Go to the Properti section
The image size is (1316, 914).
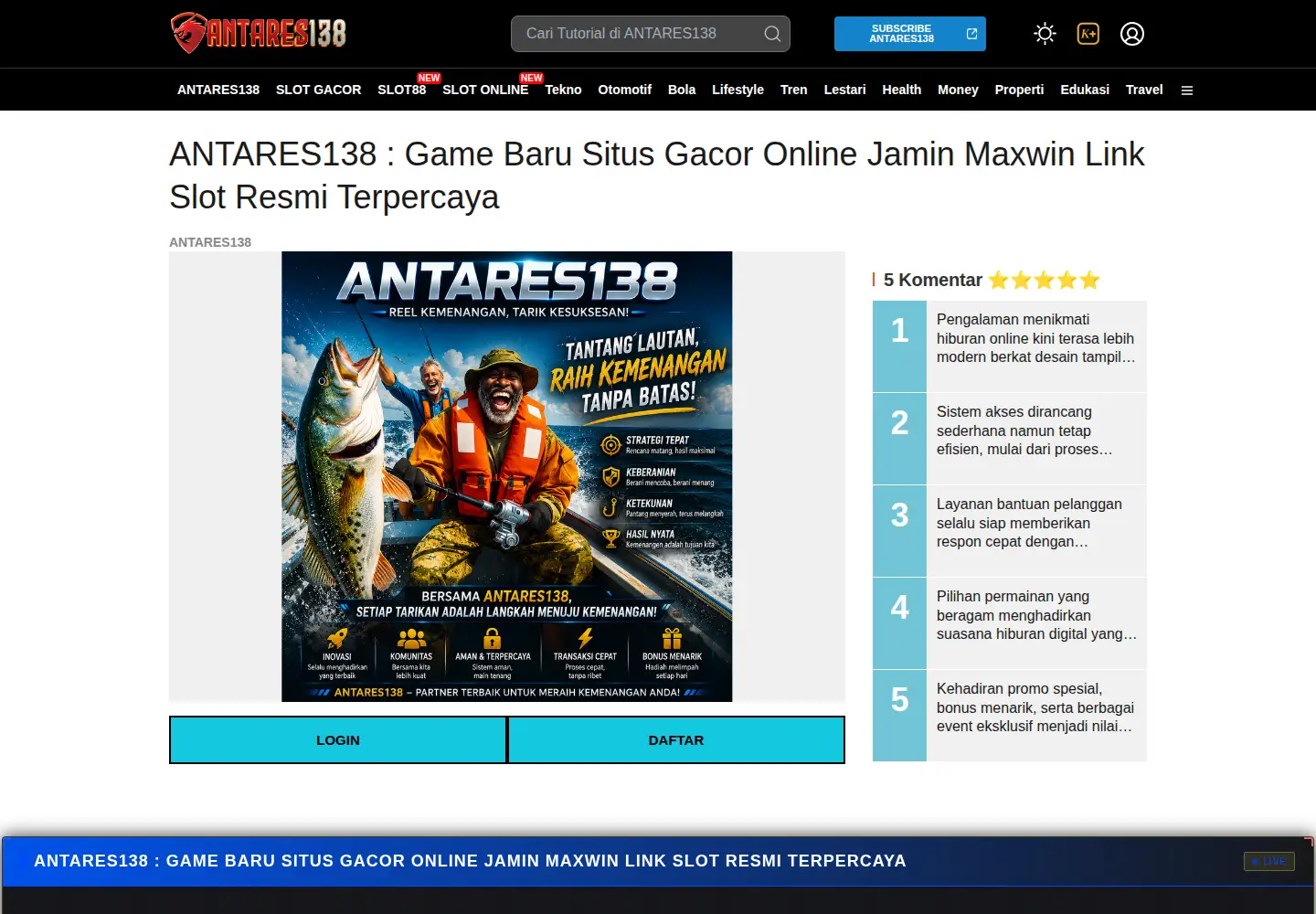(x=1019, y=90)
